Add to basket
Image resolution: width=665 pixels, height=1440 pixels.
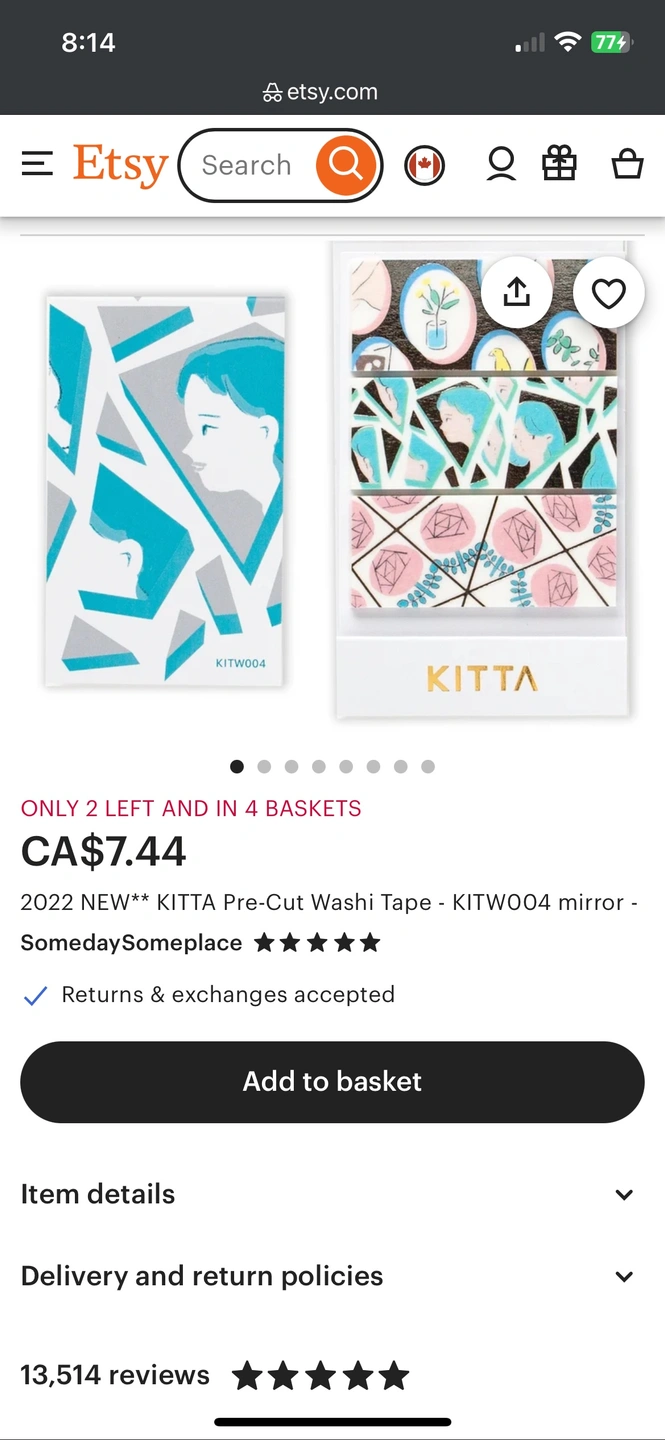pyautogui.click(x=332, y=1082)
